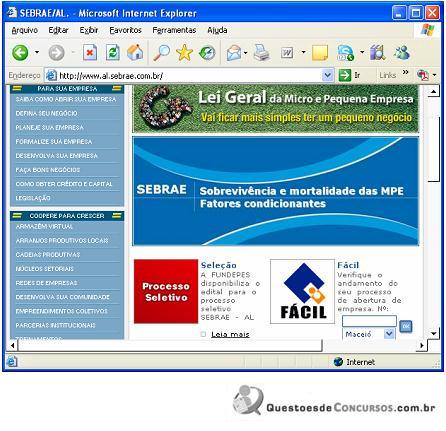This screenshot has height=431, width=446.
Task: Open the Favoritos menu
Action: [125, 30]
